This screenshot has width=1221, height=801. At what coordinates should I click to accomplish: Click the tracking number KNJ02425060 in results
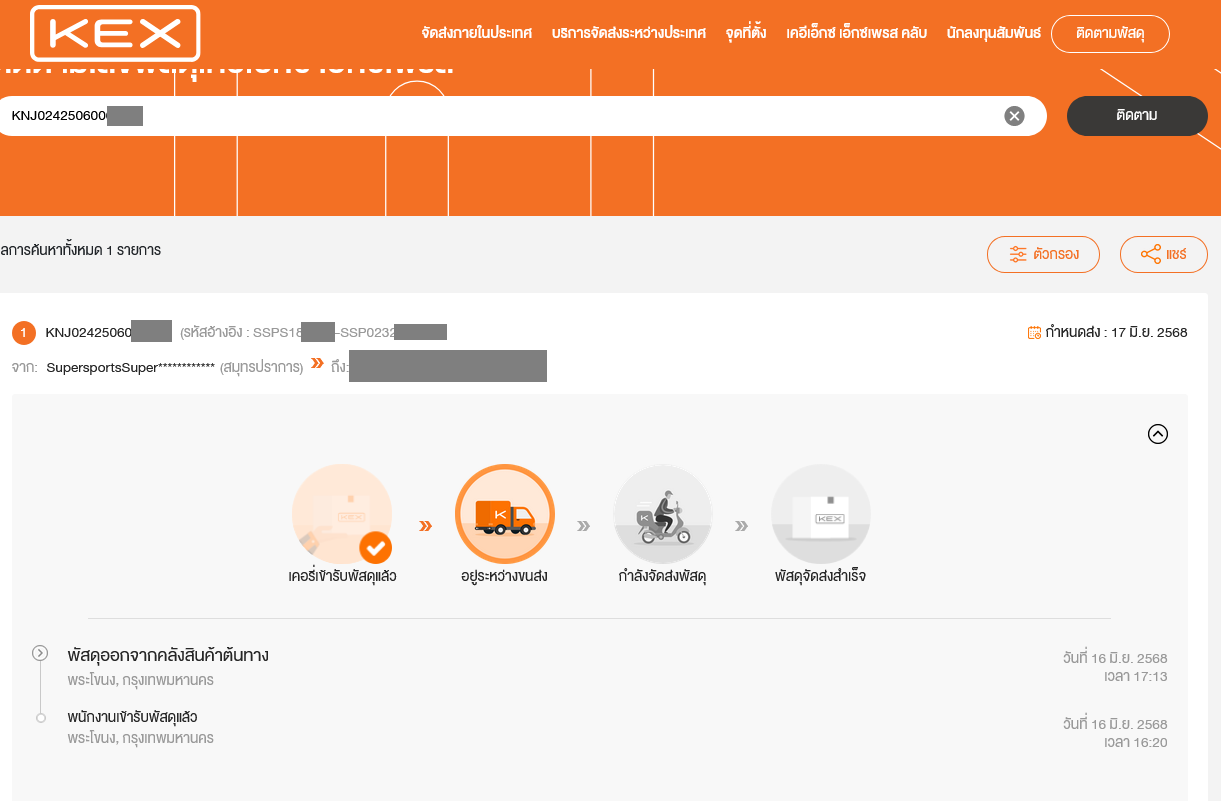(89, 332)
